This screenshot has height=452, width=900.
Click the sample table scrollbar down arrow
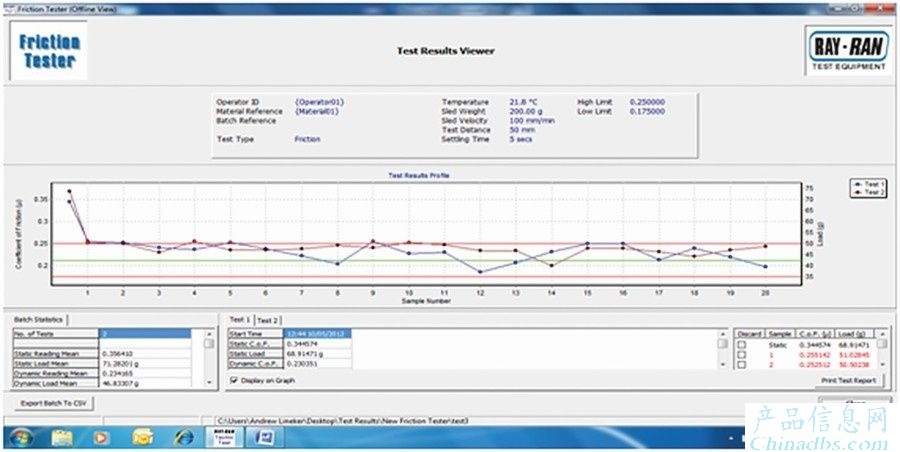click(880, 364)
